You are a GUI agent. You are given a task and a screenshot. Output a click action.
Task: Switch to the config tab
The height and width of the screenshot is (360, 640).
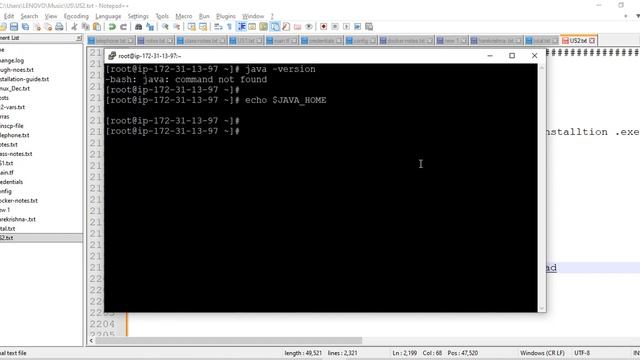tap(361, 41)
